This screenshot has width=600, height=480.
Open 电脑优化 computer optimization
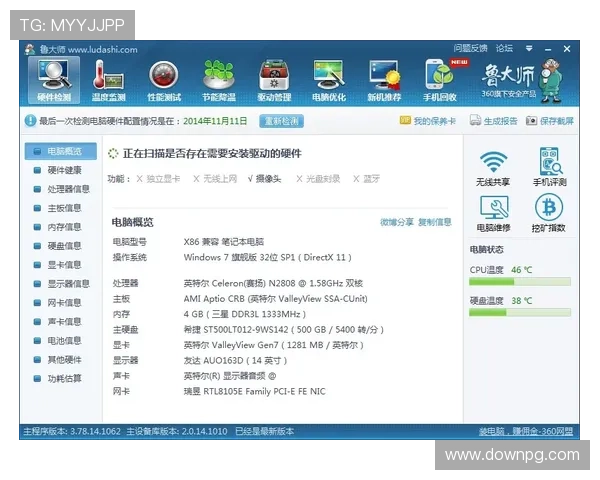[x=329, y=80]
